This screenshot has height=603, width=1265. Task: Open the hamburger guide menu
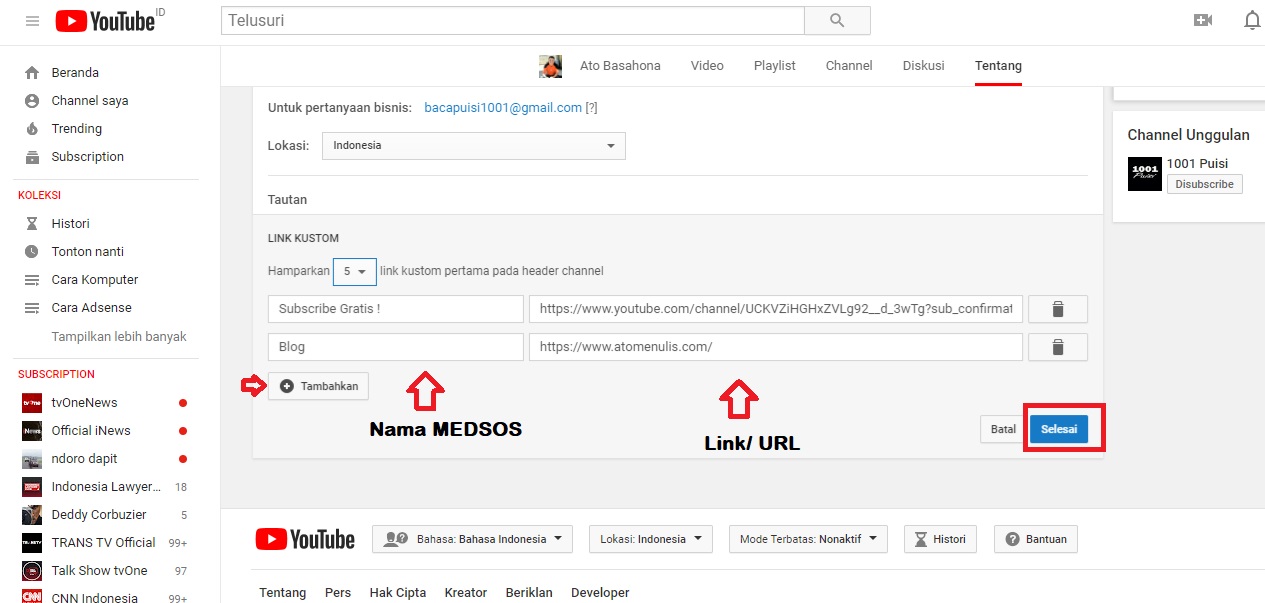tap(32, 21)
